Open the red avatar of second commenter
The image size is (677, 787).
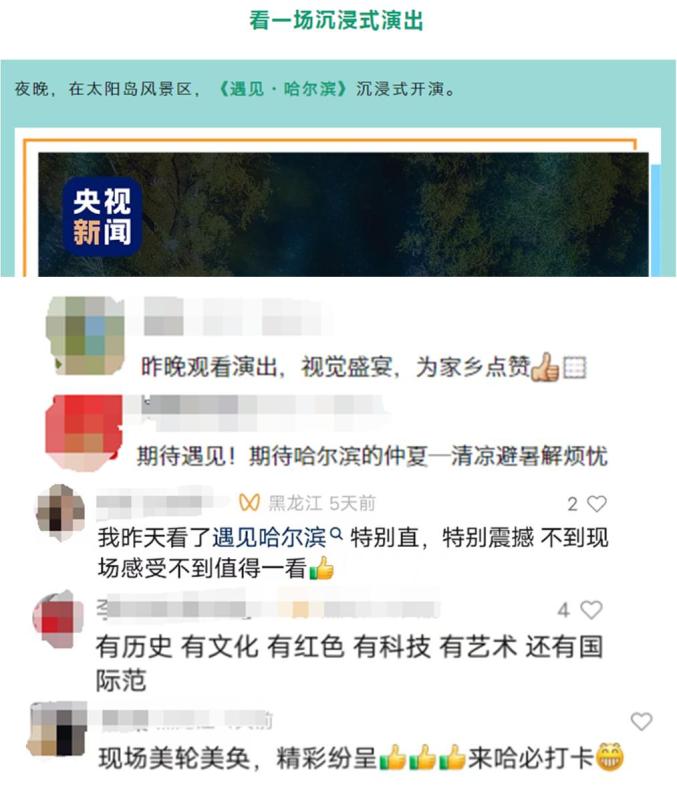(x=84, y=433)
